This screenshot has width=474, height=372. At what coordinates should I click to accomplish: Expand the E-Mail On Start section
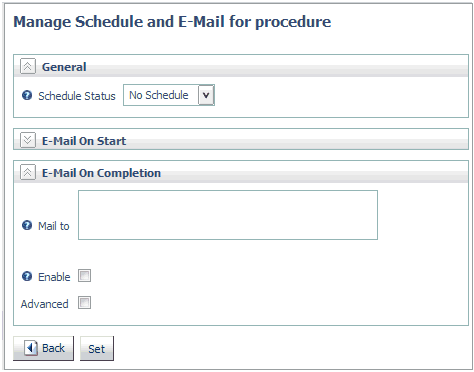pos(28,140)
